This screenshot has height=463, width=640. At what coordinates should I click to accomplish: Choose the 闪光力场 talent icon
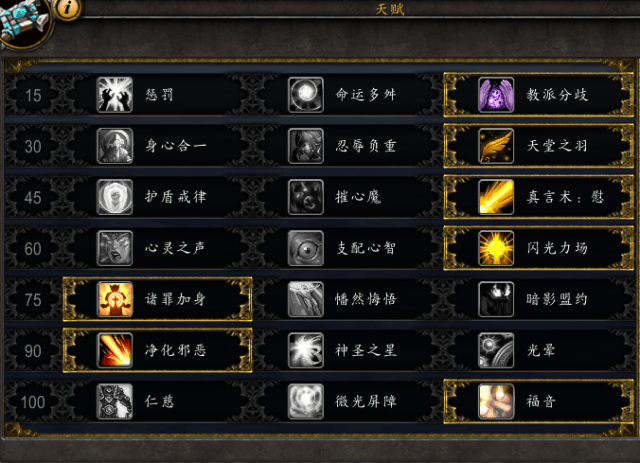(496, 248)
